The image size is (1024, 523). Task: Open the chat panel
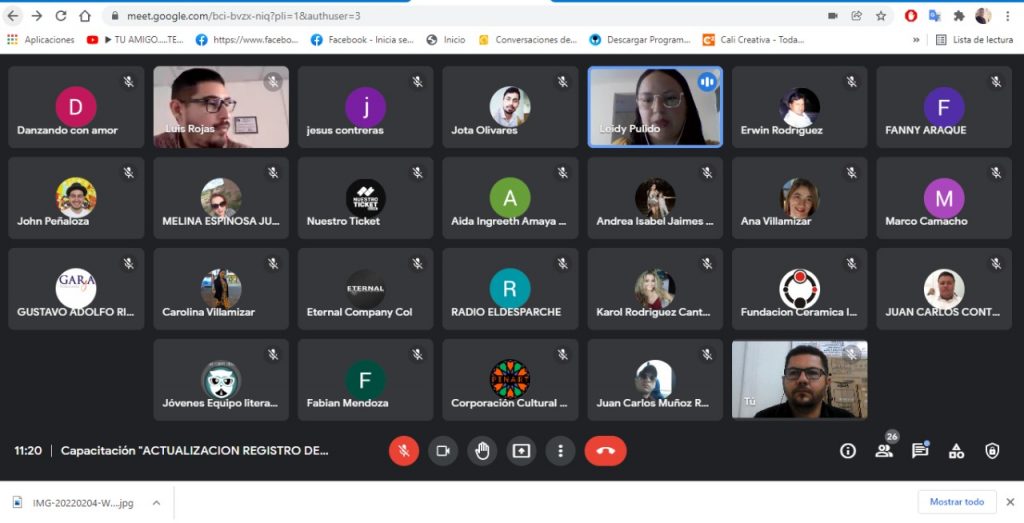920,451
